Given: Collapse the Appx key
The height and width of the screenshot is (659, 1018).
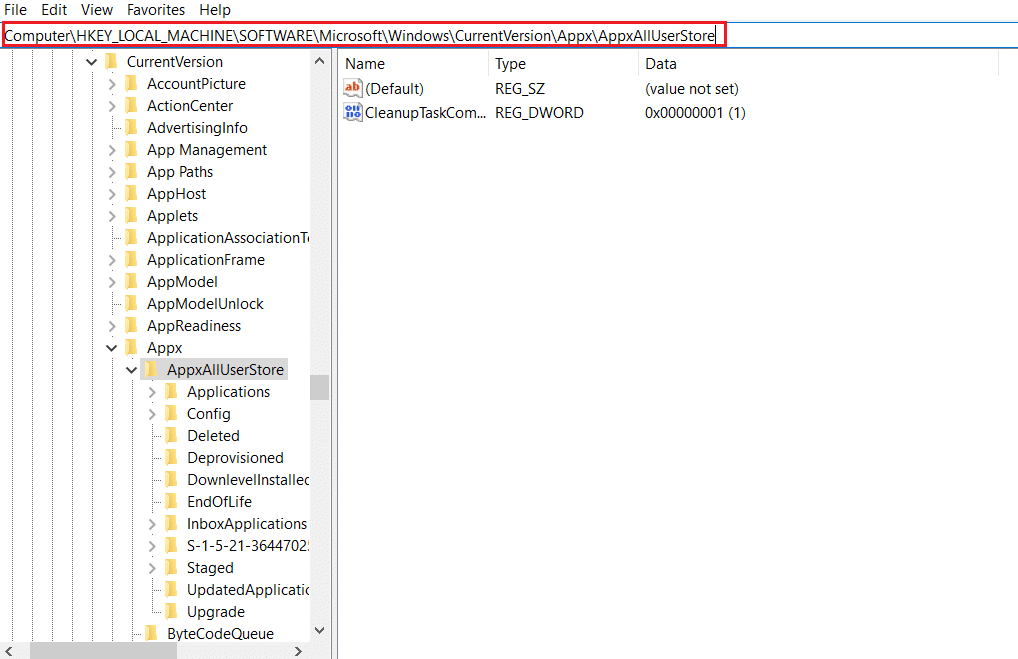Looking at the screenshot, I should point(112,348).
